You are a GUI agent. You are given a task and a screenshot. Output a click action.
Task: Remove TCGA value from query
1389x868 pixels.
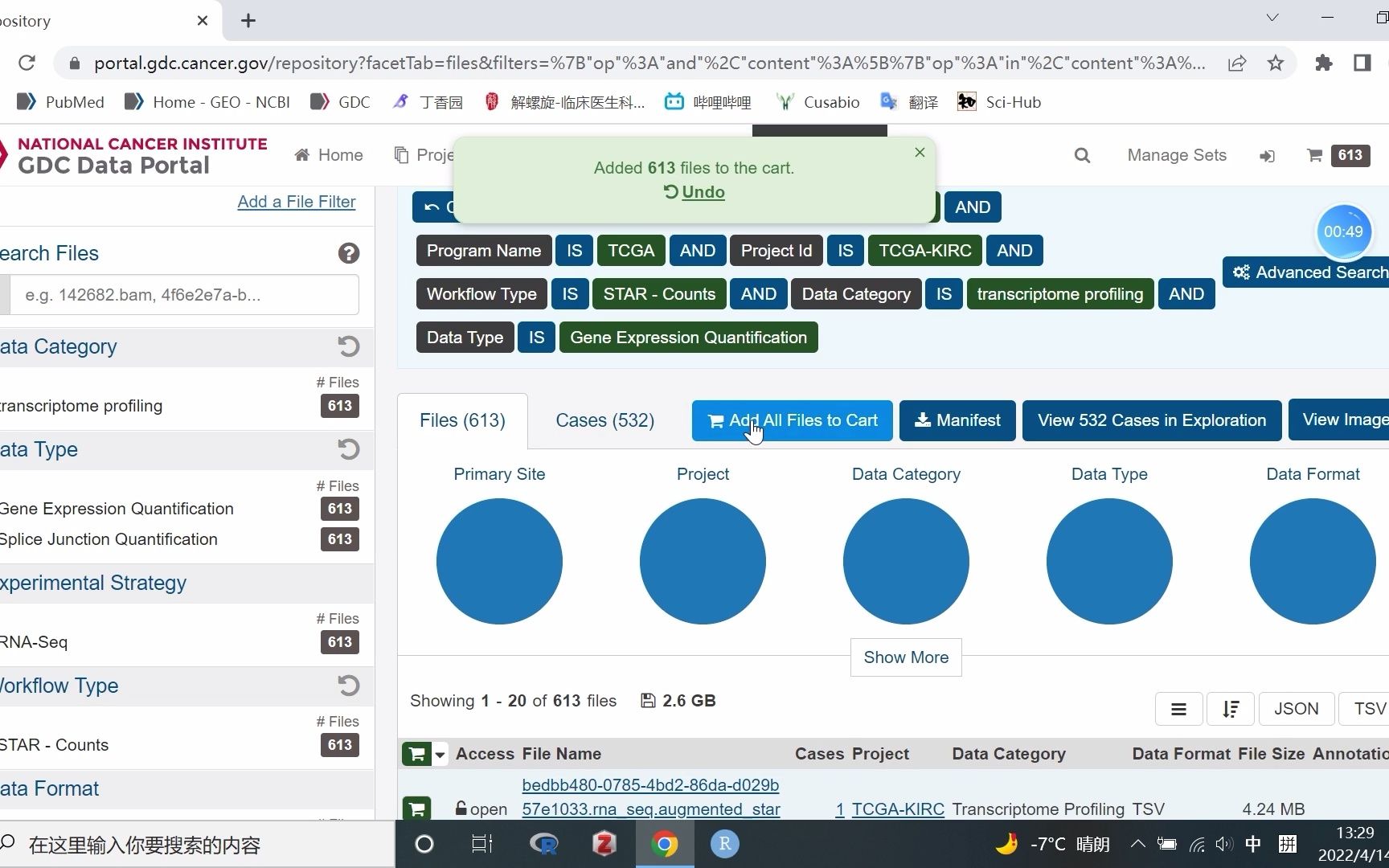pos(631,251)
